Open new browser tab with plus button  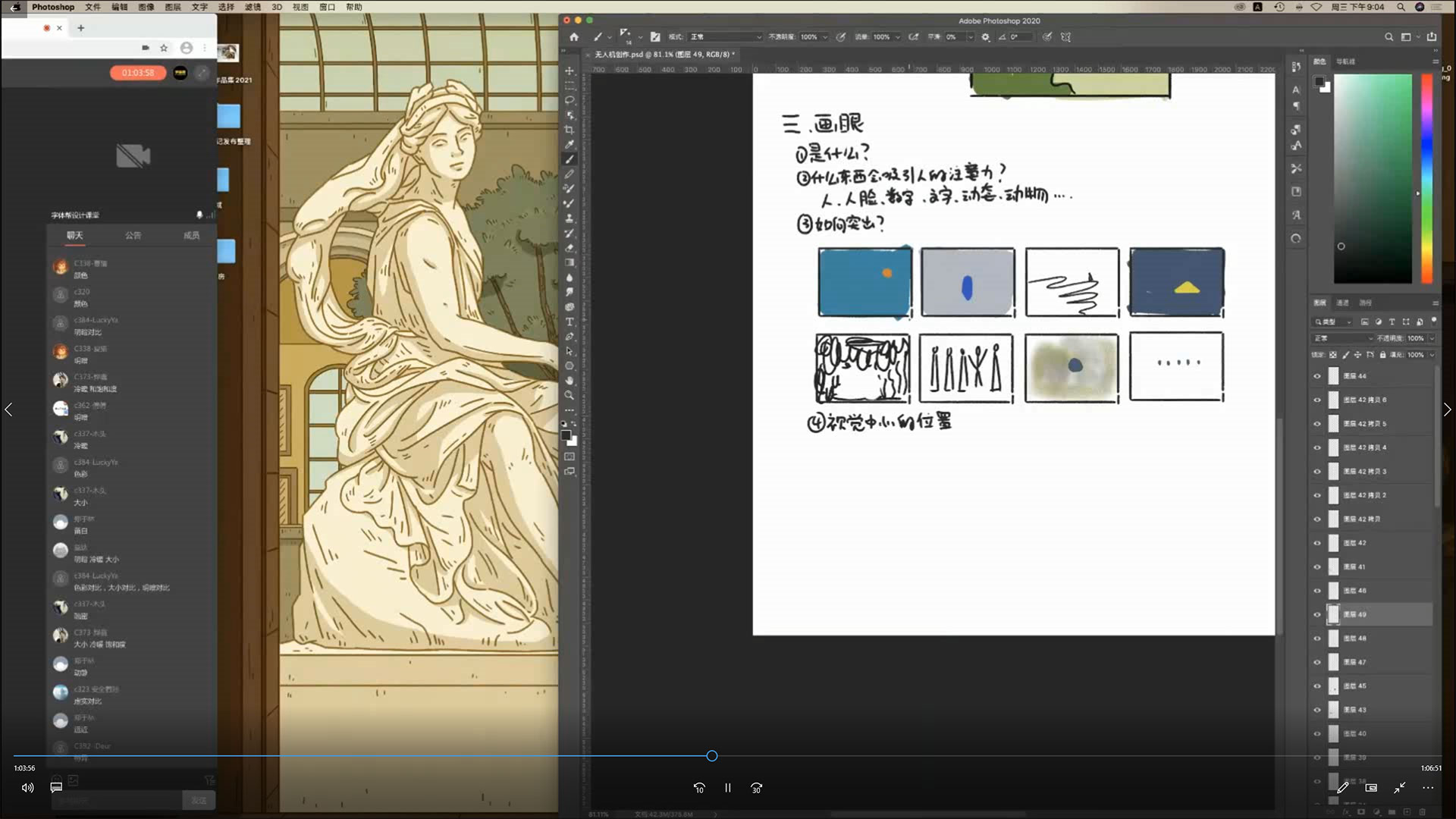pyautogui.click(x=80, y=28)
